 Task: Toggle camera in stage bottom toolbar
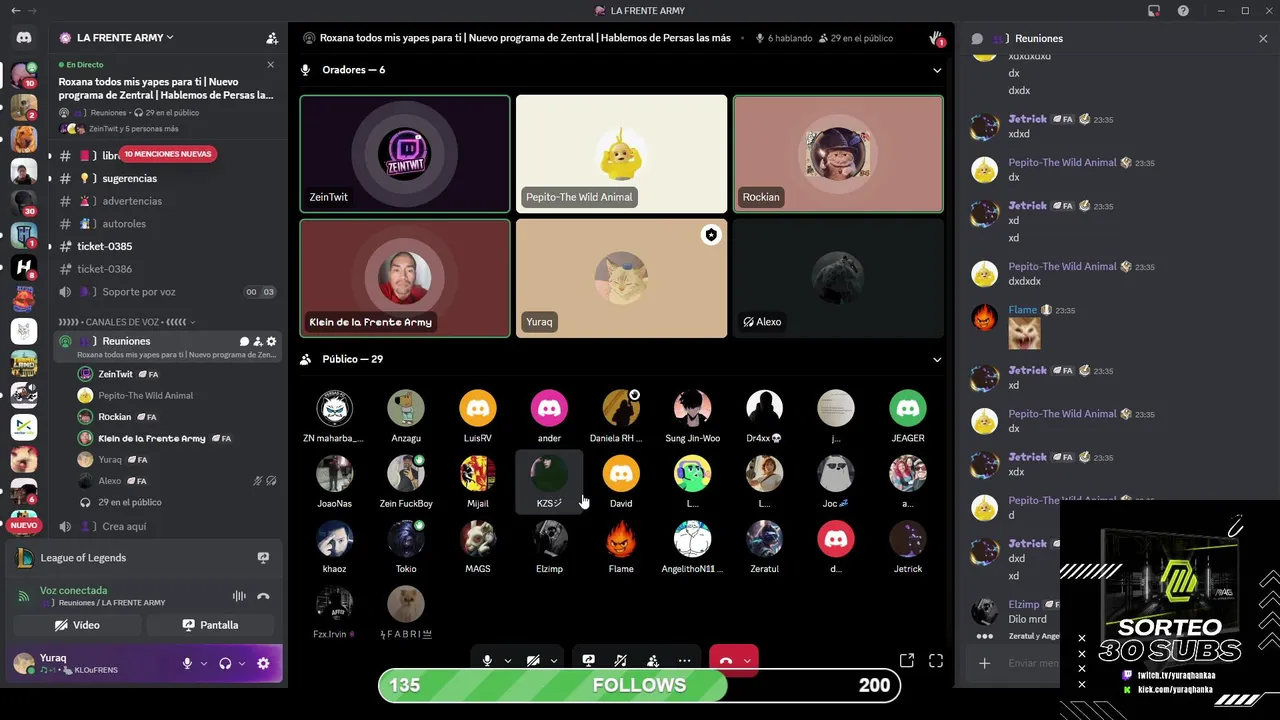click(x=533, y=661)
